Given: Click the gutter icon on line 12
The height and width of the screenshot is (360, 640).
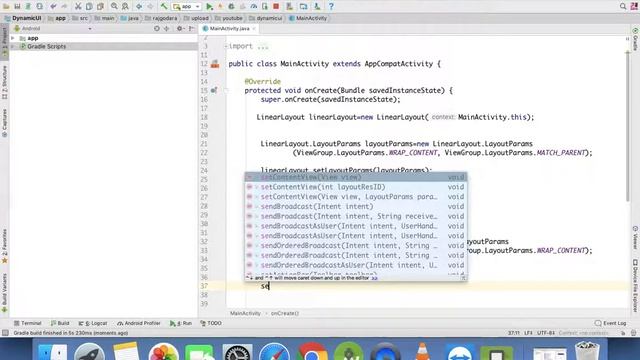Looking at the screenshot, I should 215,64.
